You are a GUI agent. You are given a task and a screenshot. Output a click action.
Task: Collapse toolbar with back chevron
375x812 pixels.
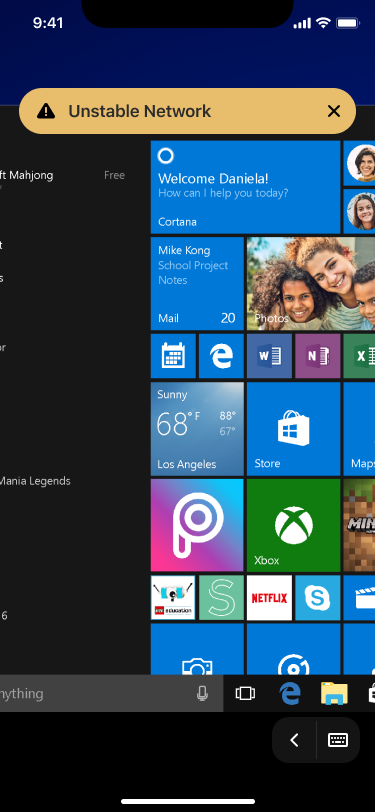click(294, 740)
